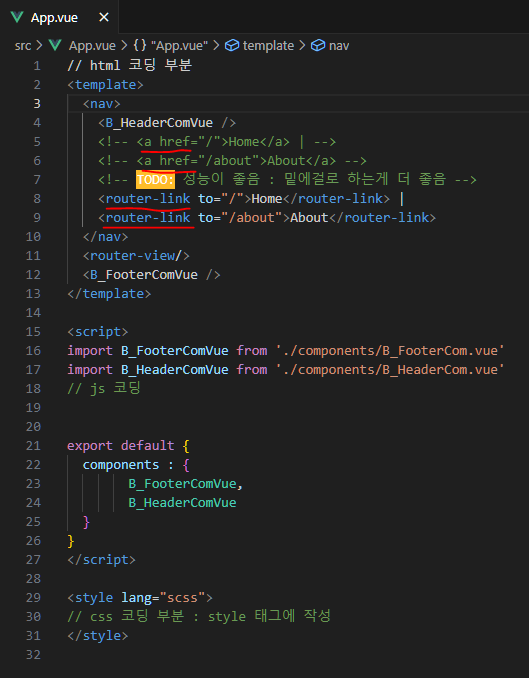Viewport: 529px width, 678px height.
Task: Click the closing </style> tag
Action: coord(98,636)
